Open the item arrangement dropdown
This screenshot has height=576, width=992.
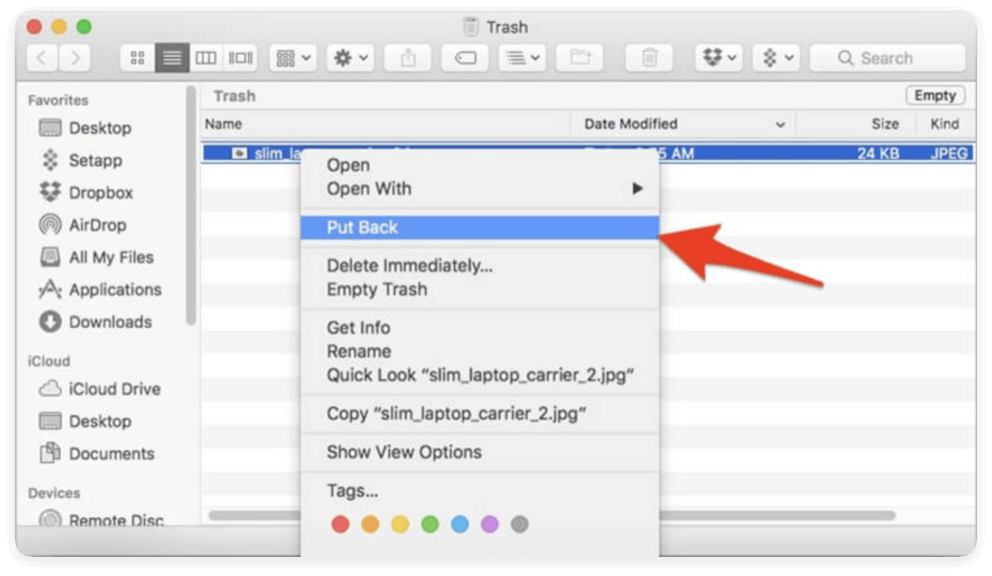[x=293, y=57]
